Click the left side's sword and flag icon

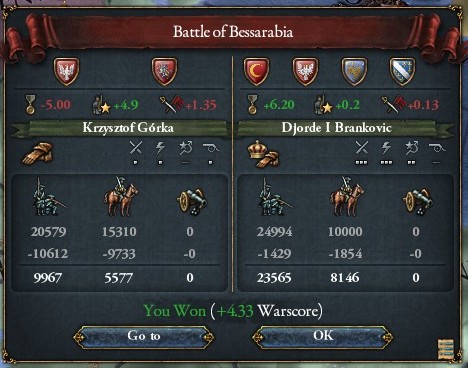(x=172, y=105)
